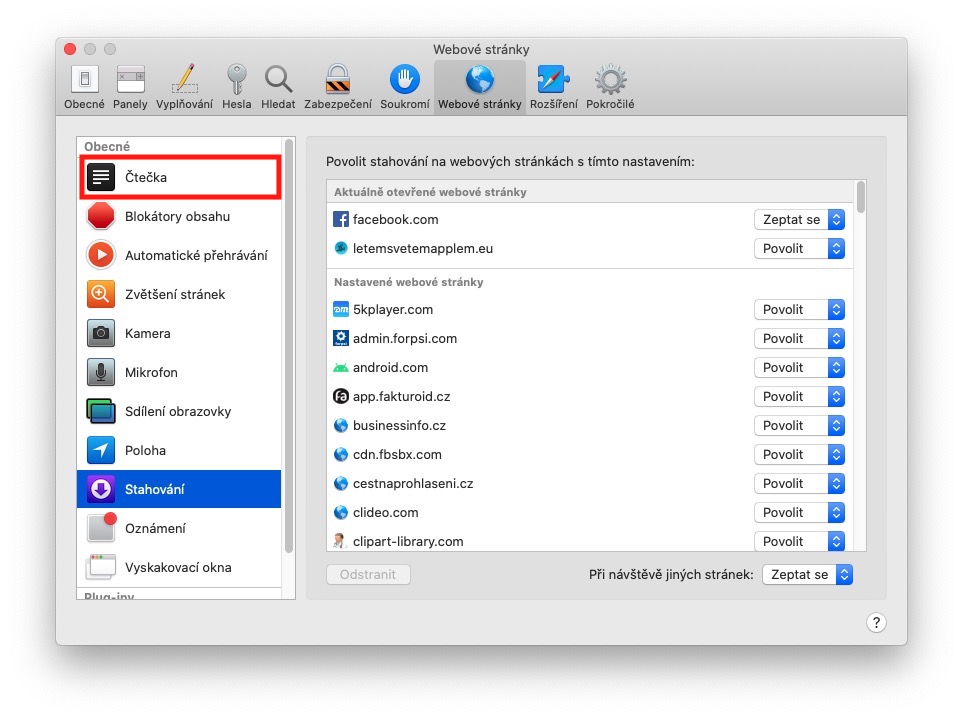Open the Rozšíření extensions pane
The height and width of the screenshot is (719, 963).
pyautogui.click(x=553, y=87)
